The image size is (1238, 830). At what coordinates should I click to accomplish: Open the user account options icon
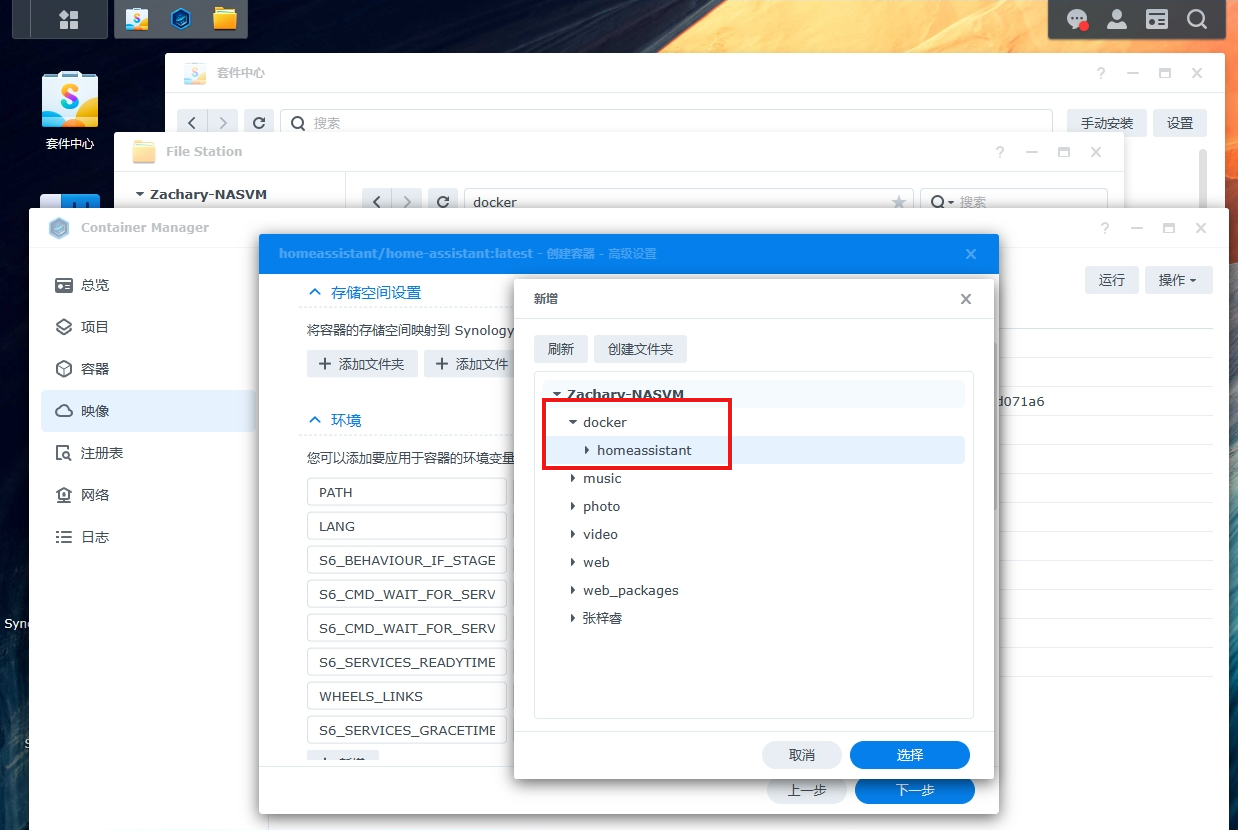tap(1117, 19)
